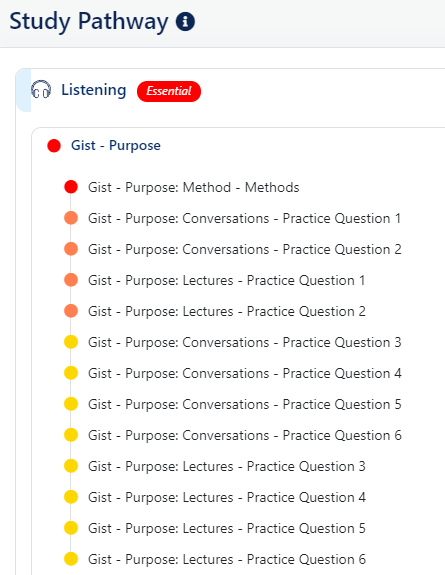This screenshot has width=445, height=575.
Task: Select Conversations - Practice Question 2
Action: pyautogui.click(x=244, y=249)
